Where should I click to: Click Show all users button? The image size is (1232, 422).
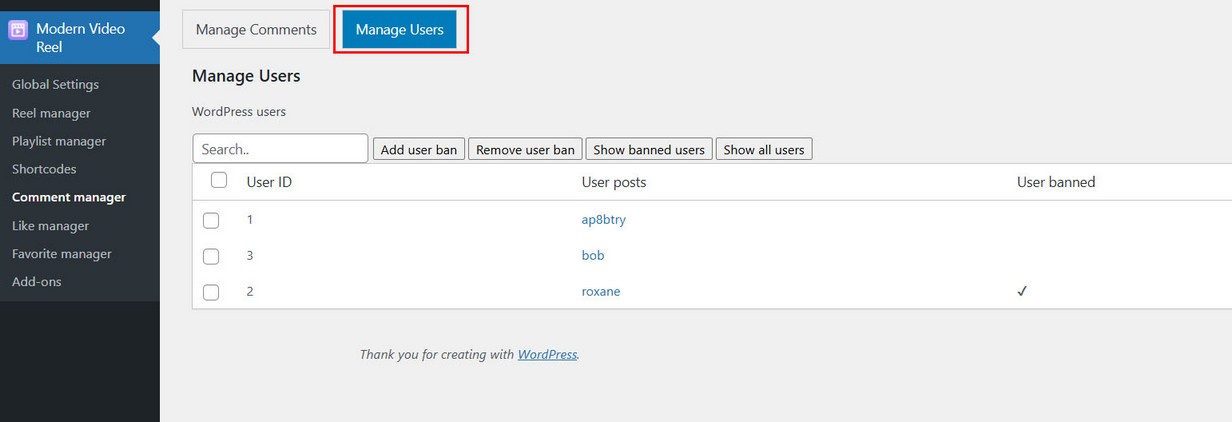(x=764, y=150)
